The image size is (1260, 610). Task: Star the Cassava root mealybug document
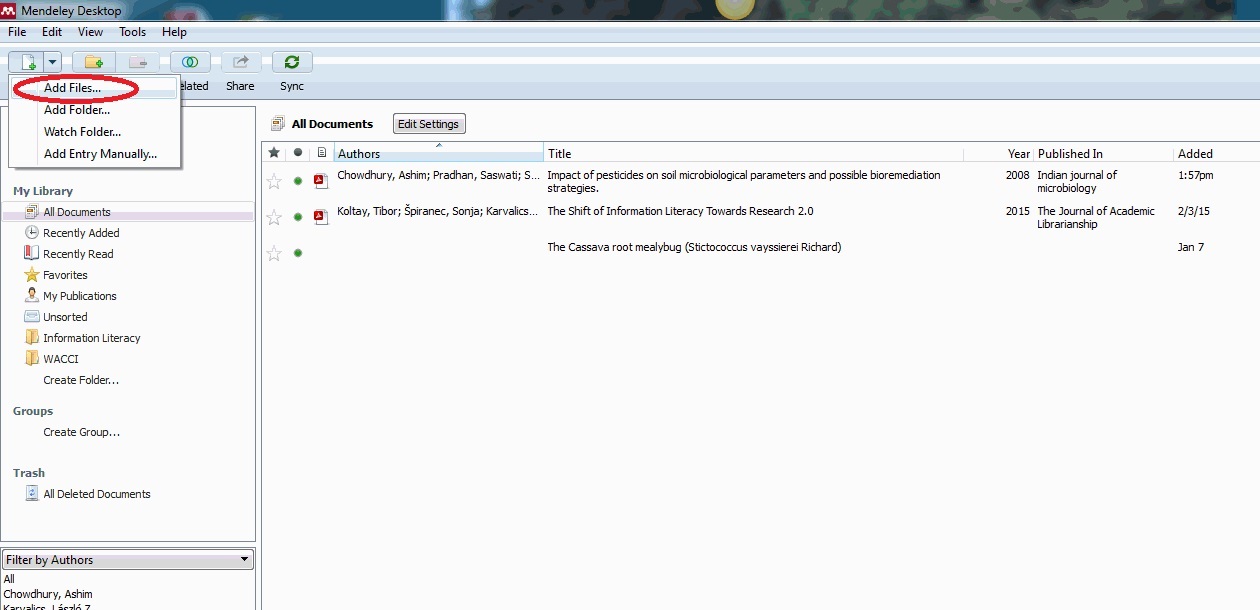pyautogui.click(x=274, y=253)
